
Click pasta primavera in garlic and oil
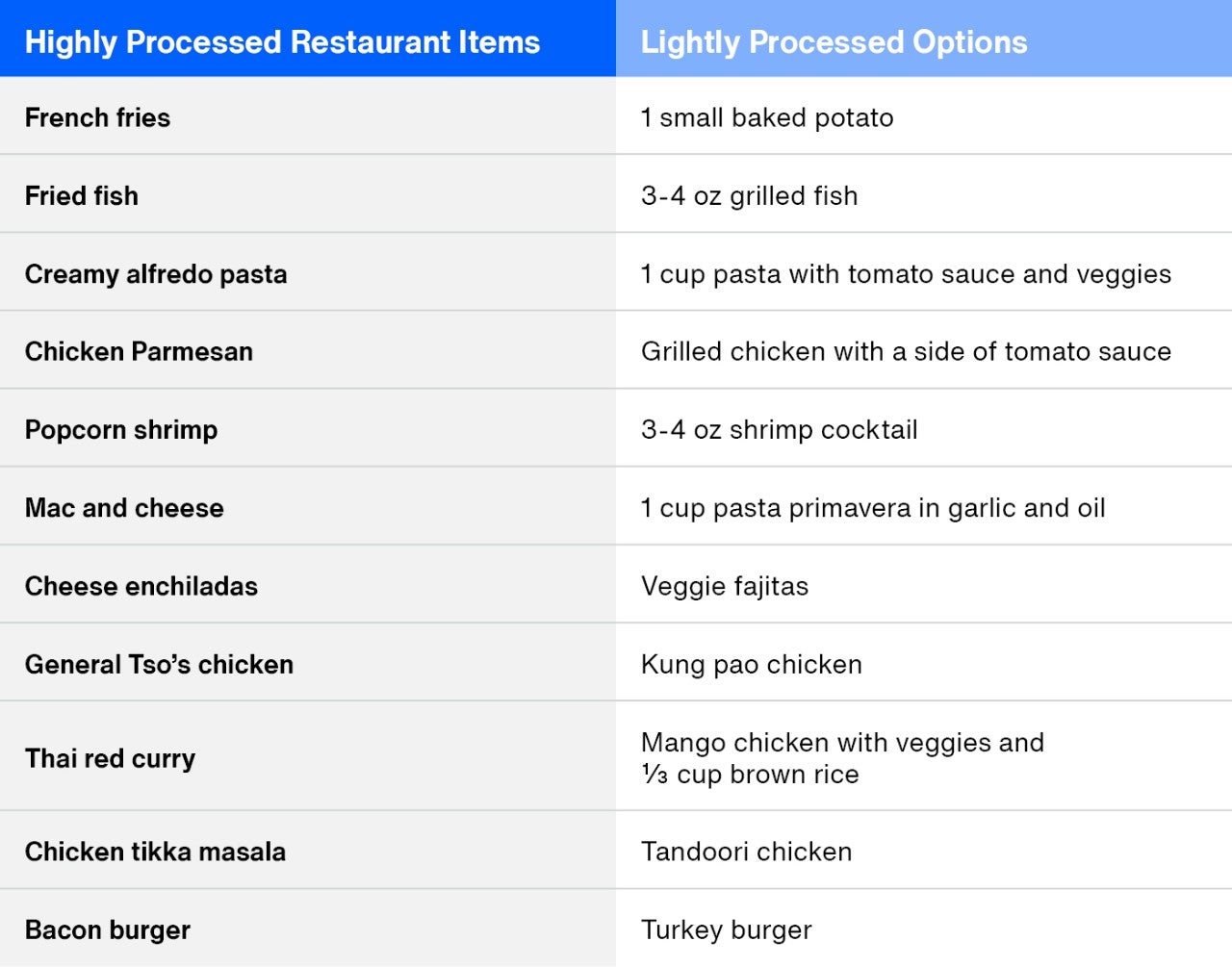[873, 508]
